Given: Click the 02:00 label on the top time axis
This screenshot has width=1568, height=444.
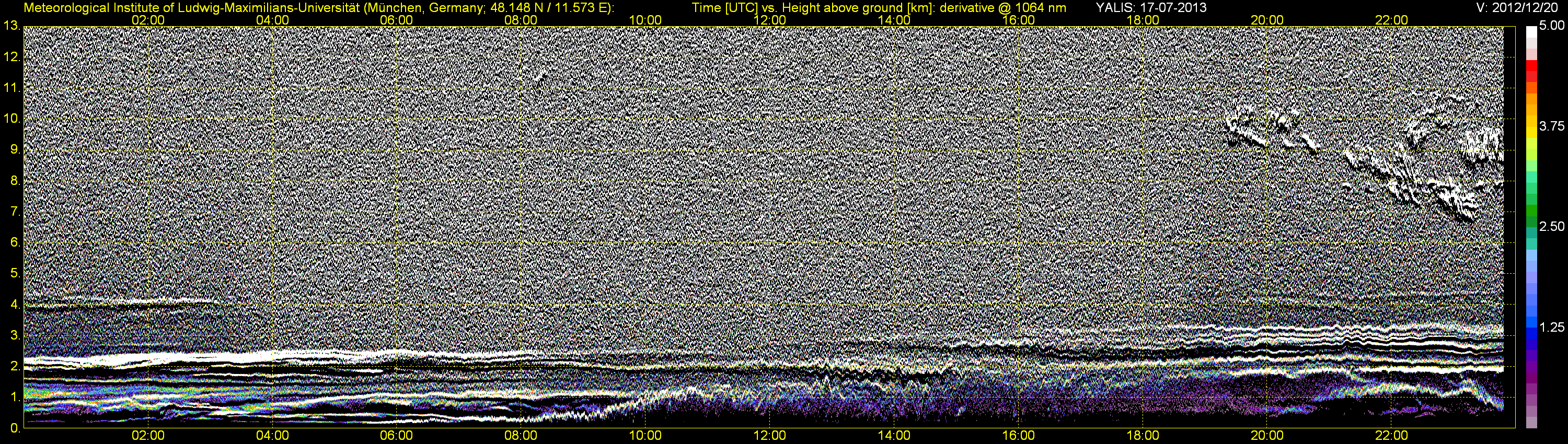Looking at the screenshot, I should coord(148,20).
